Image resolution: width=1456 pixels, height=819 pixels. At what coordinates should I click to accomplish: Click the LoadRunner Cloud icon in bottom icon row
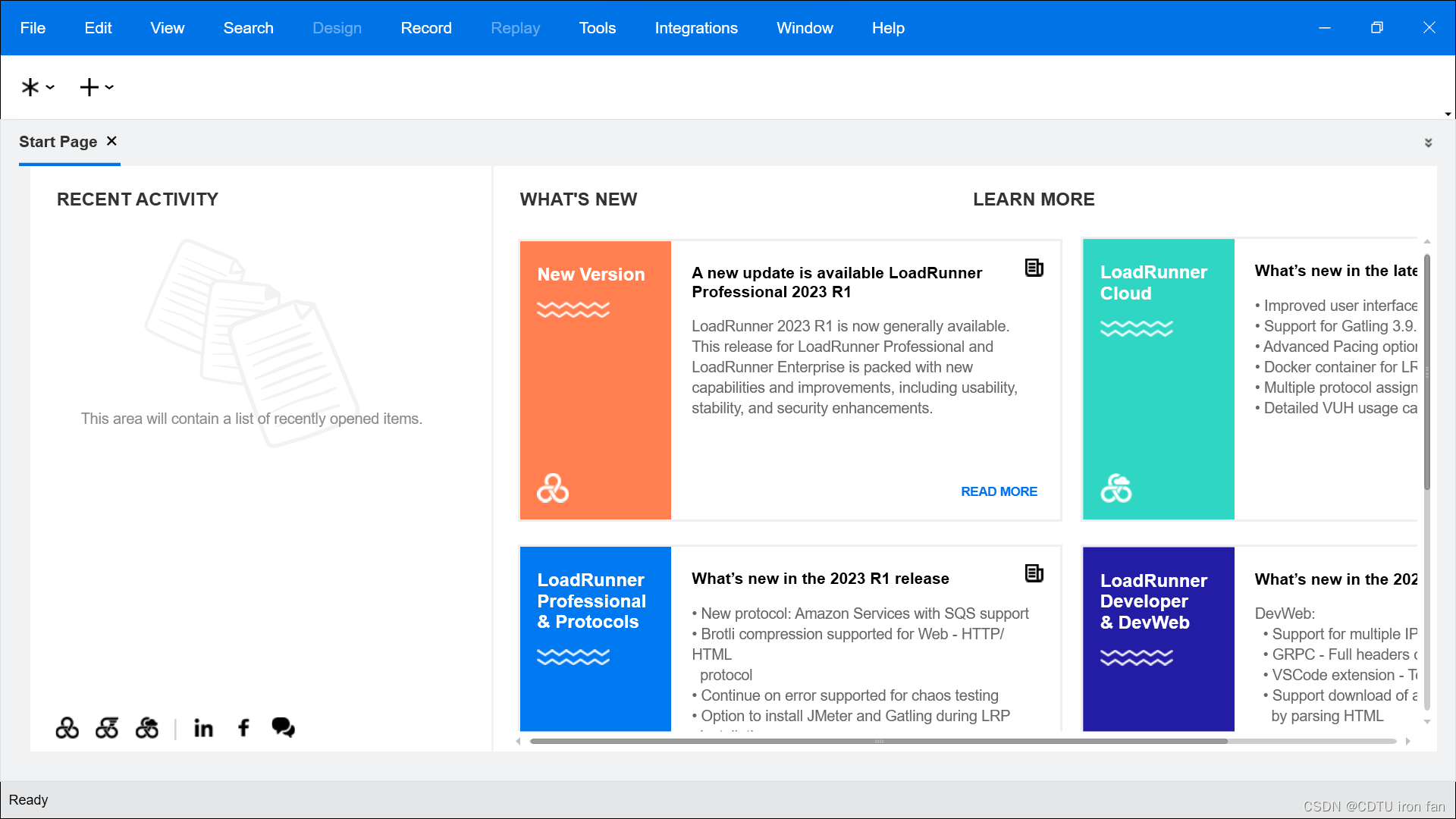click(147, 728)
